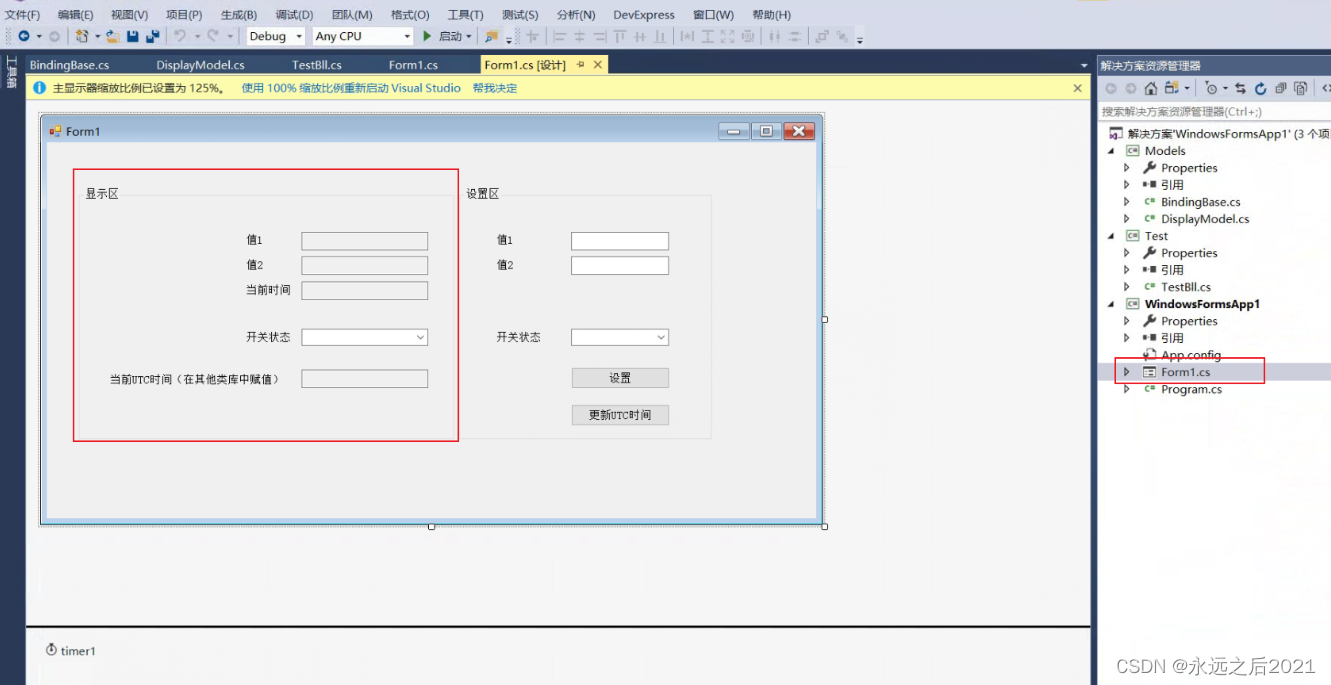Click the Sync with Active Document icon

pos(1242,88)
